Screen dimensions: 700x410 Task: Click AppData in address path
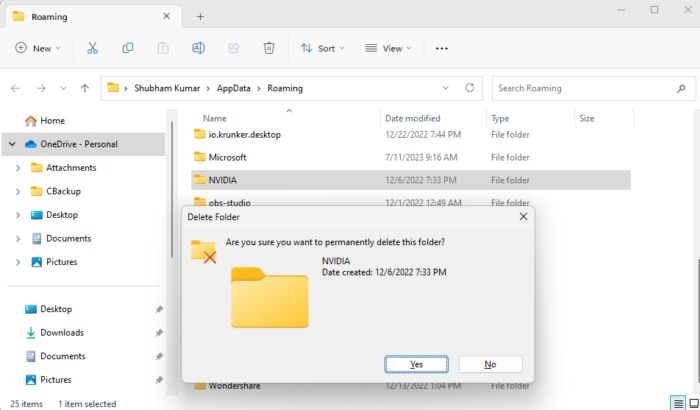(x=233, y=88)
